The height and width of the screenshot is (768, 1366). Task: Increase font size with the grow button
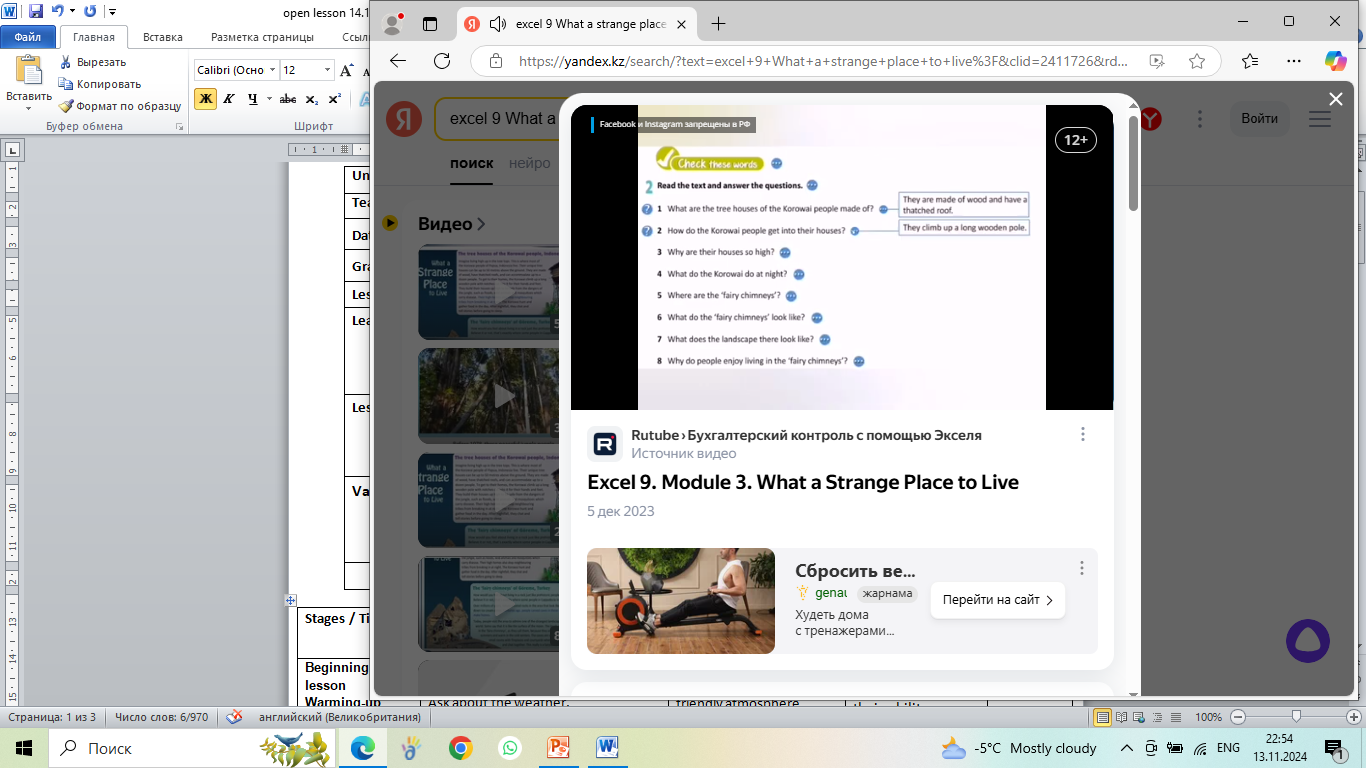click(x=347, y=70)
